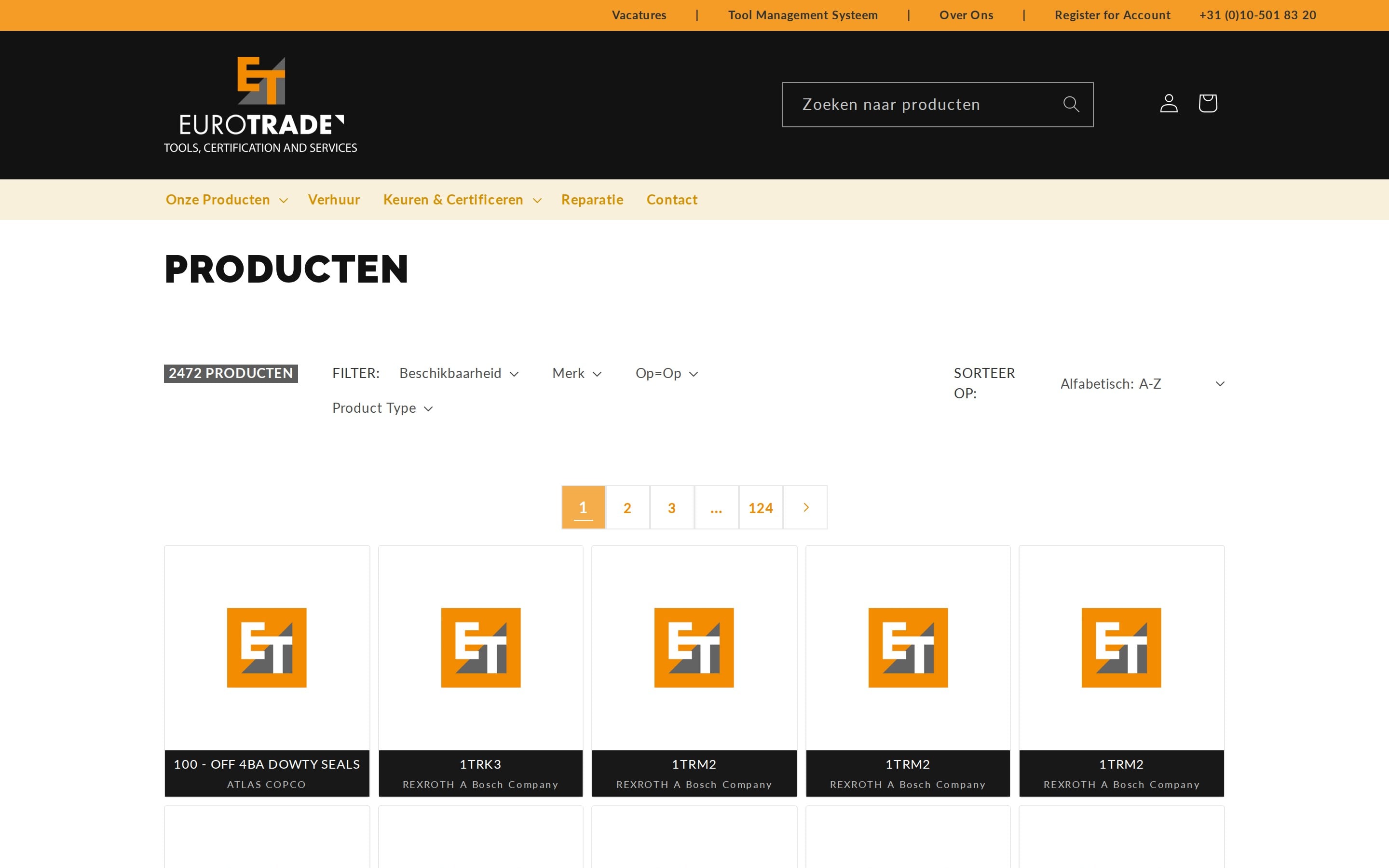Open the 100 - OFF 4BA DOWTY SEALS thumbnail
This screenshot has height=868, width=1389.
click(267, 648)
